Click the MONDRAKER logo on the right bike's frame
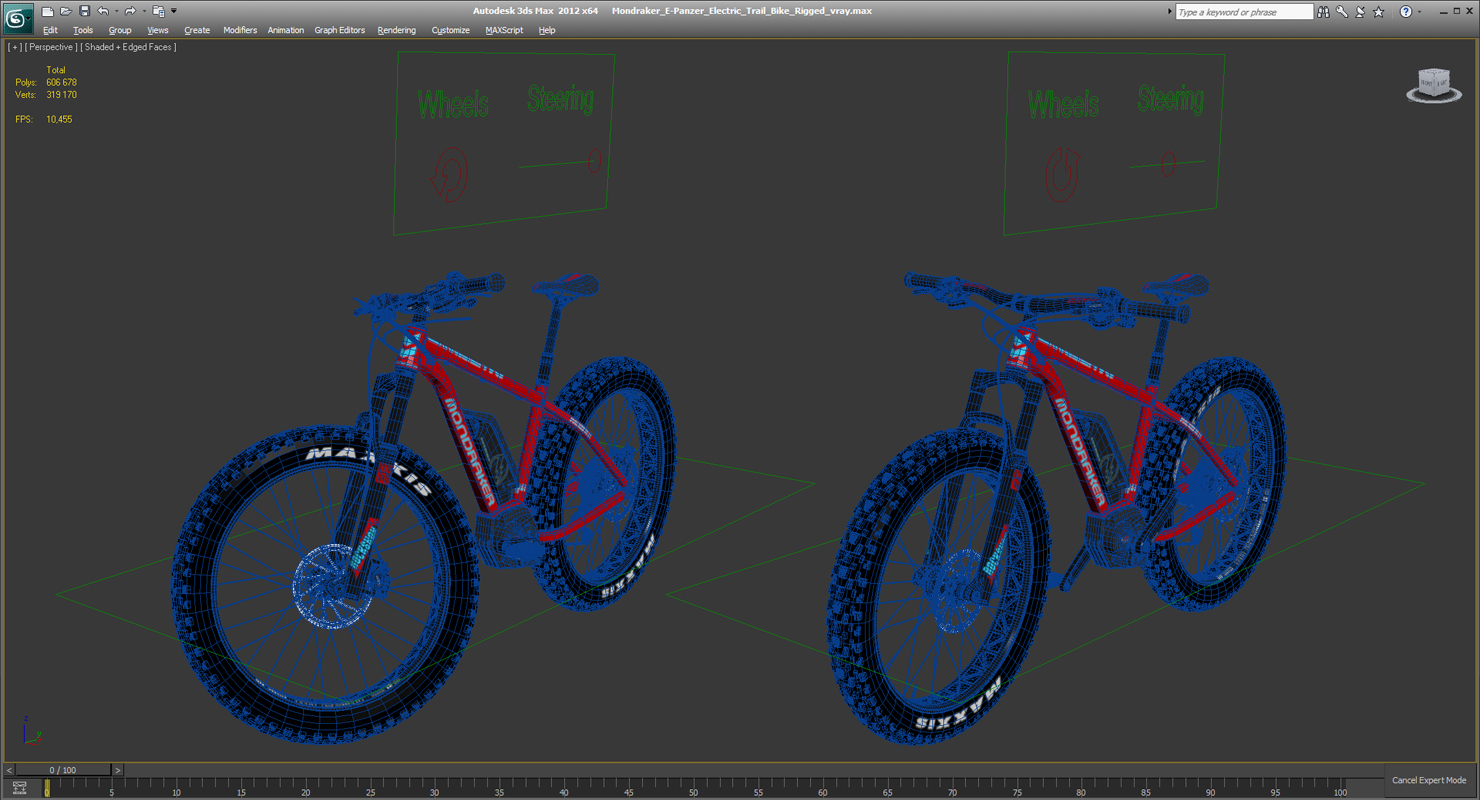Image resolution: width=1480 pixels, height=800 pixels. pyautogui.click(x=1079, y=451)
